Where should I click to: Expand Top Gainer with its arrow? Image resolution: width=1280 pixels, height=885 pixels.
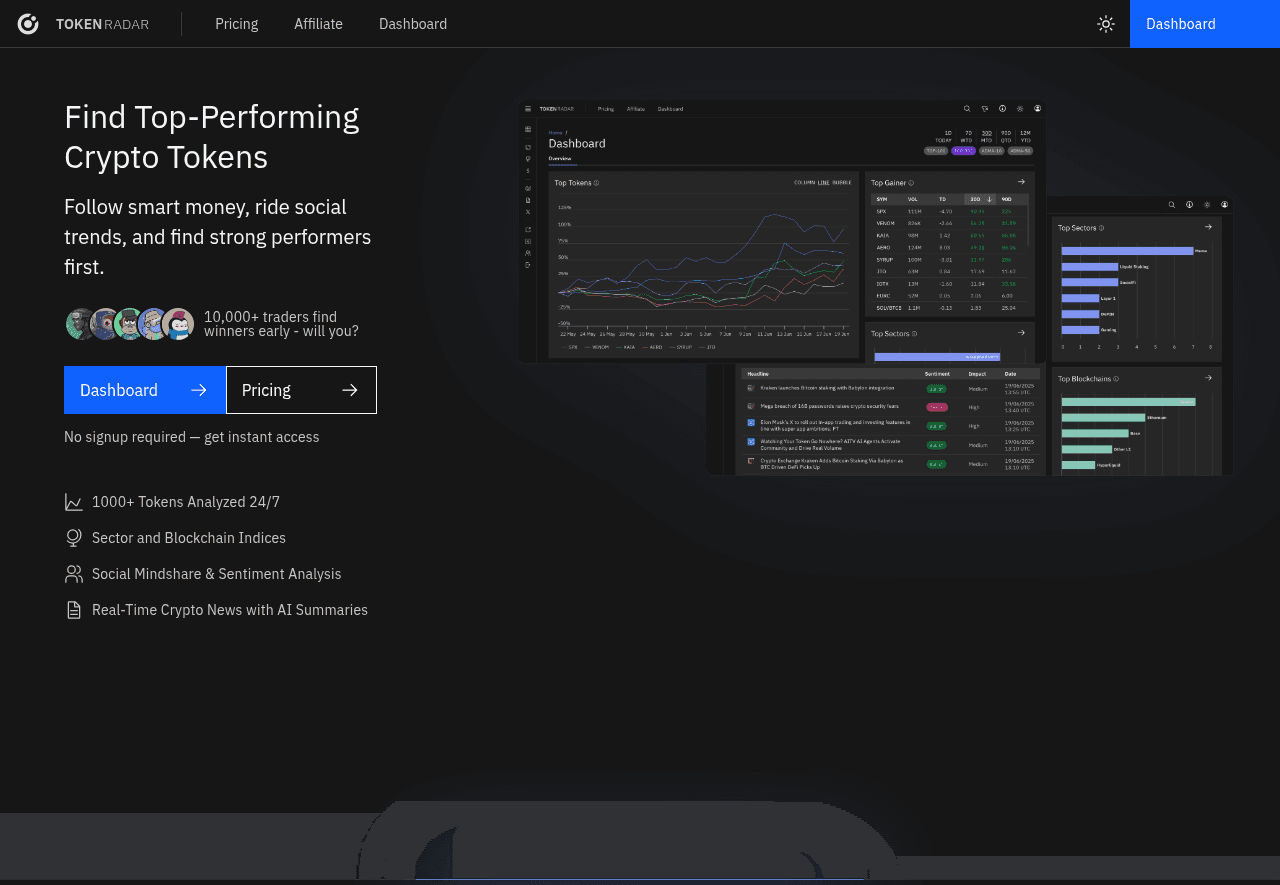tap(1020, 181)
